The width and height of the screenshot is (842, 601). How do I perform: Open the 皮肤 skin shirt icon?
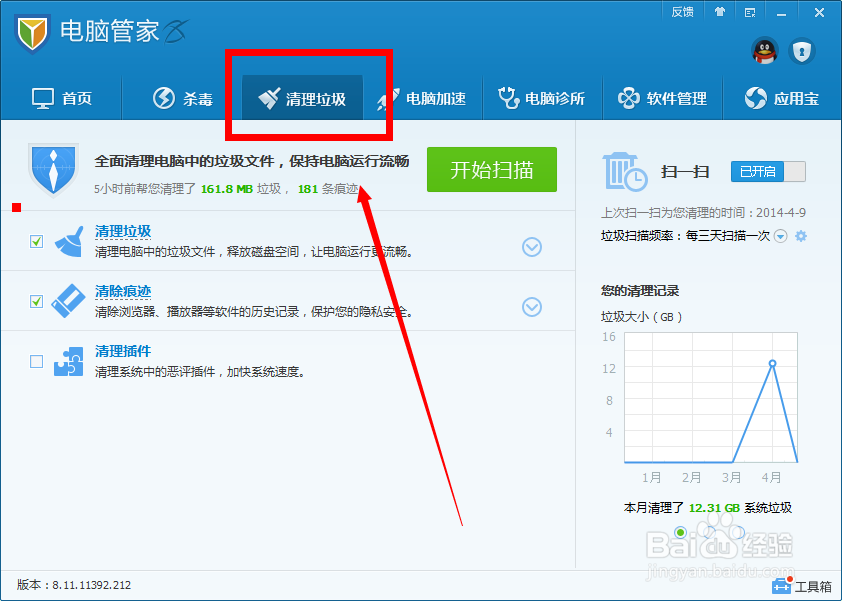click(720, 13)
